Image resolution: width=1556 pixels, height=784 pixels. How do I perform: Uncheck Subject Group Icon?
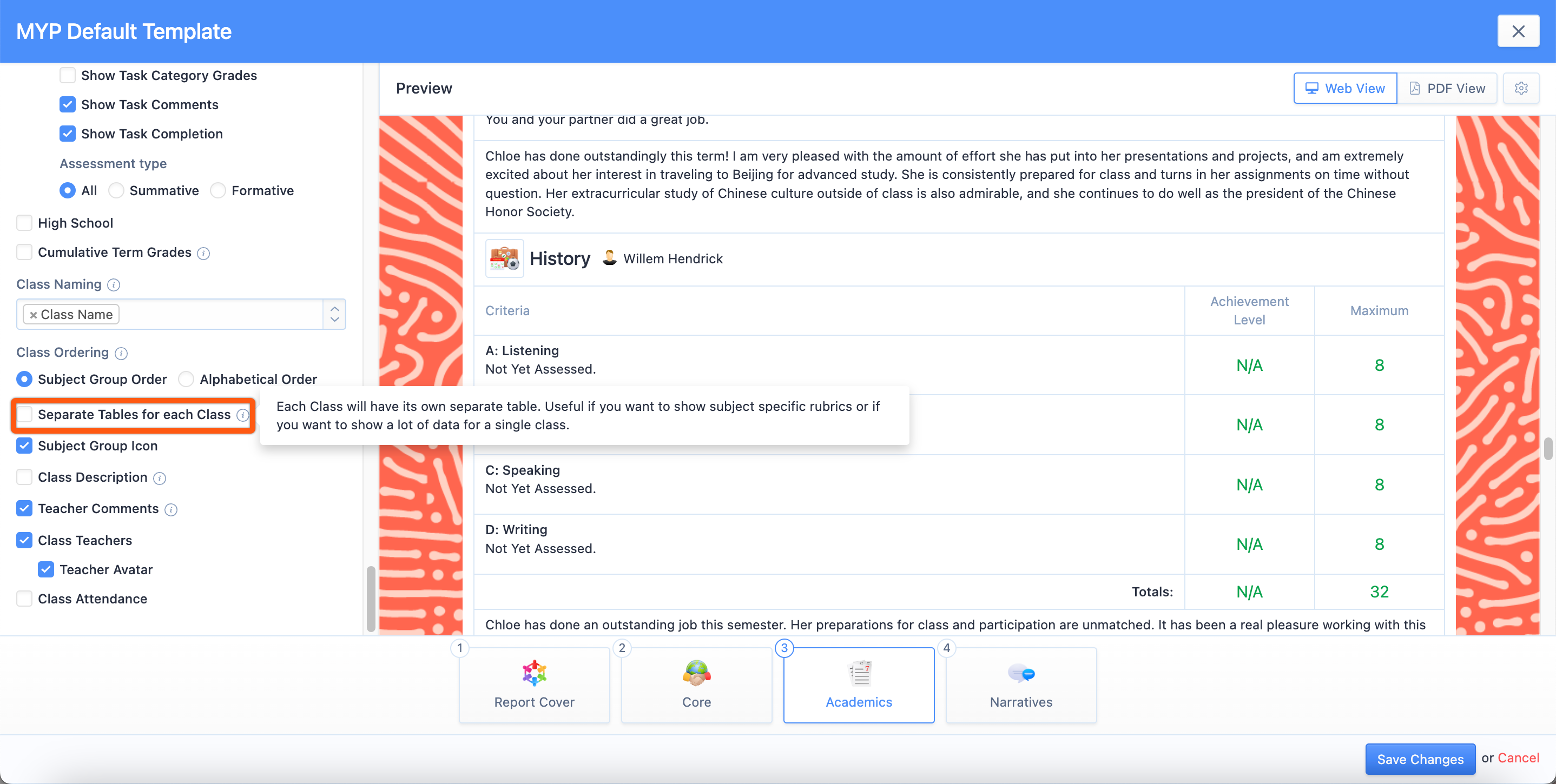[24, 446]
